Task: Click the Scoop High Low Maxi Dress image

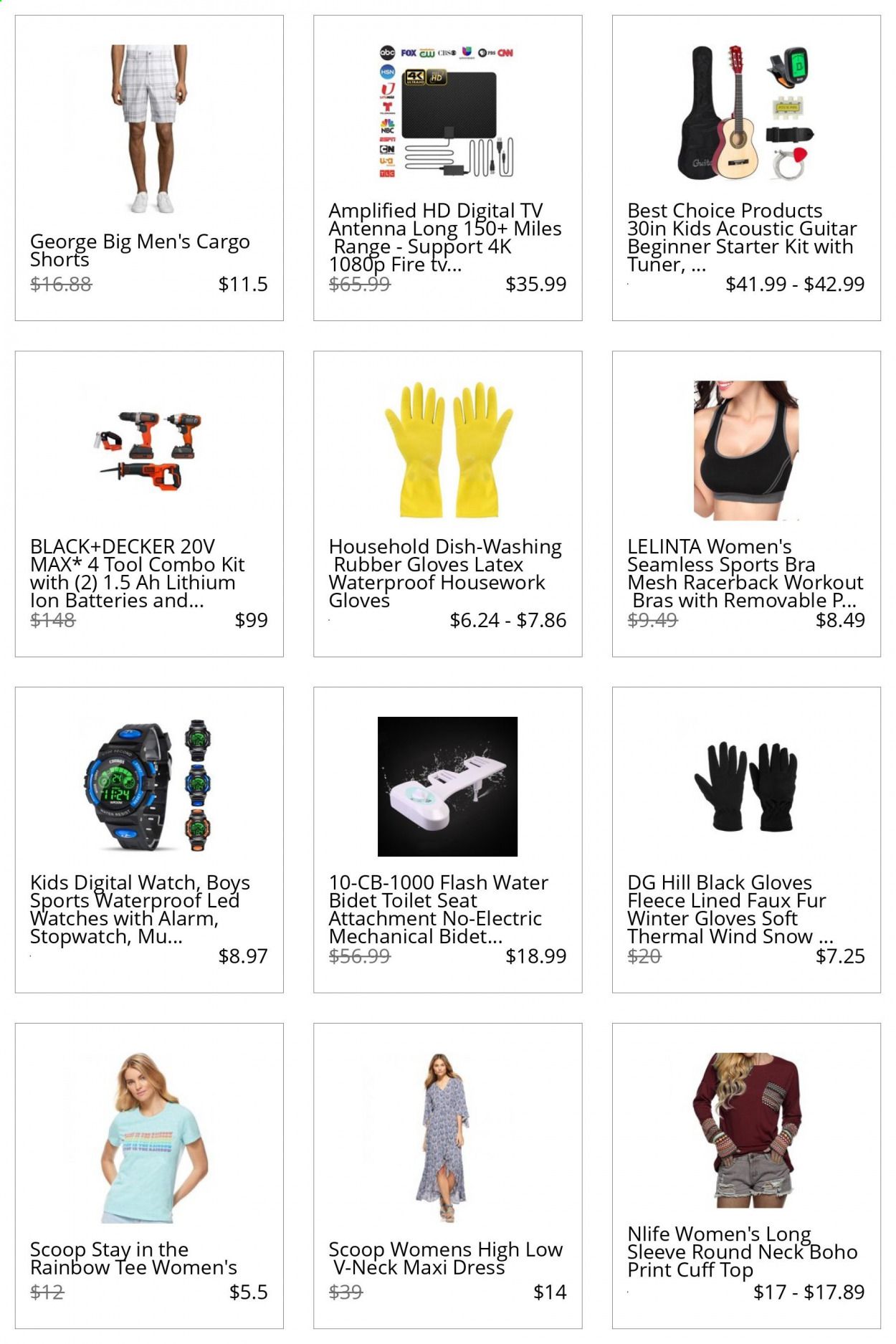Action: tap(447, 1138)
